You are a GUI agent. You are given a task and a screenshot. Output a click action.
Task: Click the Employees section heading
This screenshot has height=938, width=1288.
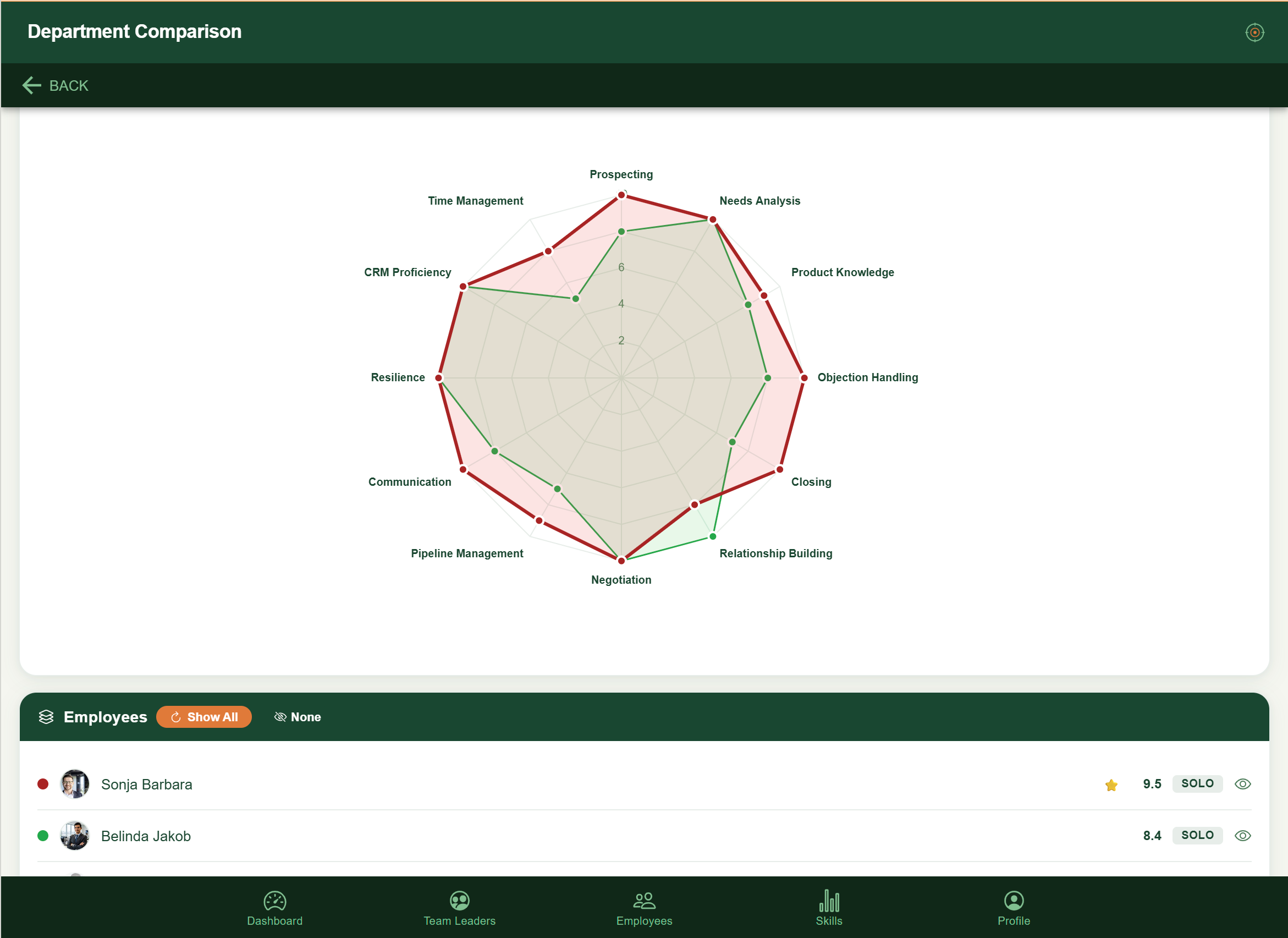105,717
